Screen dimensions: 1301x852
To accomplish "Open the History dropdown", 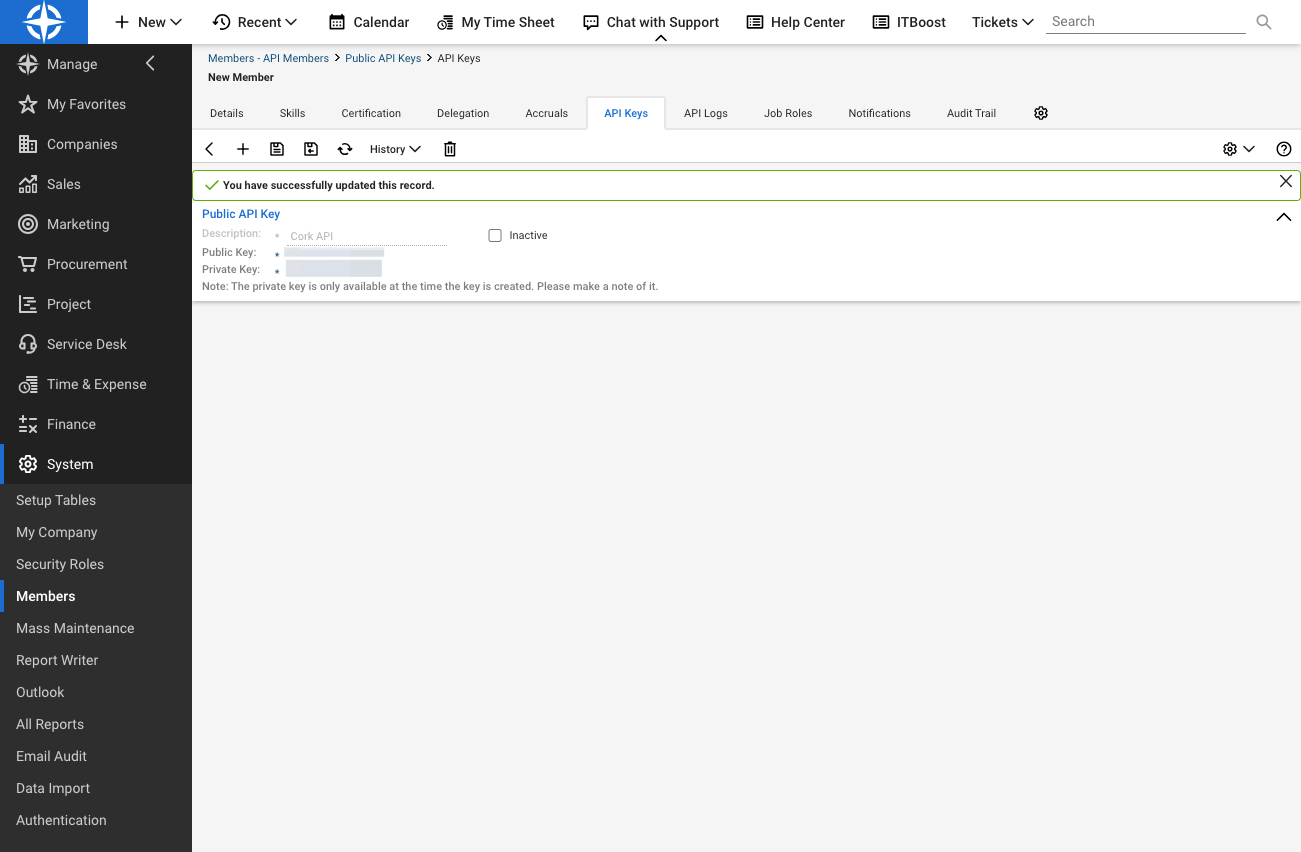I will tap(395, 149).
